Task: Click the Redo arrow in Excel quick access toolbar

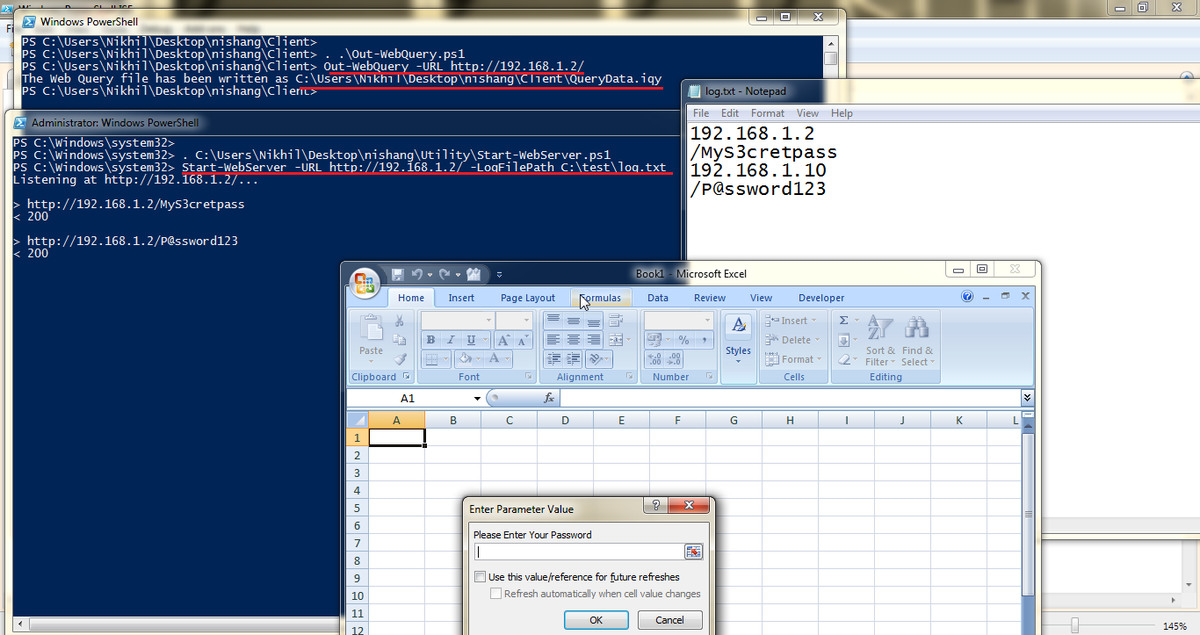Action: pyautogui.click(x=444, y=273)
